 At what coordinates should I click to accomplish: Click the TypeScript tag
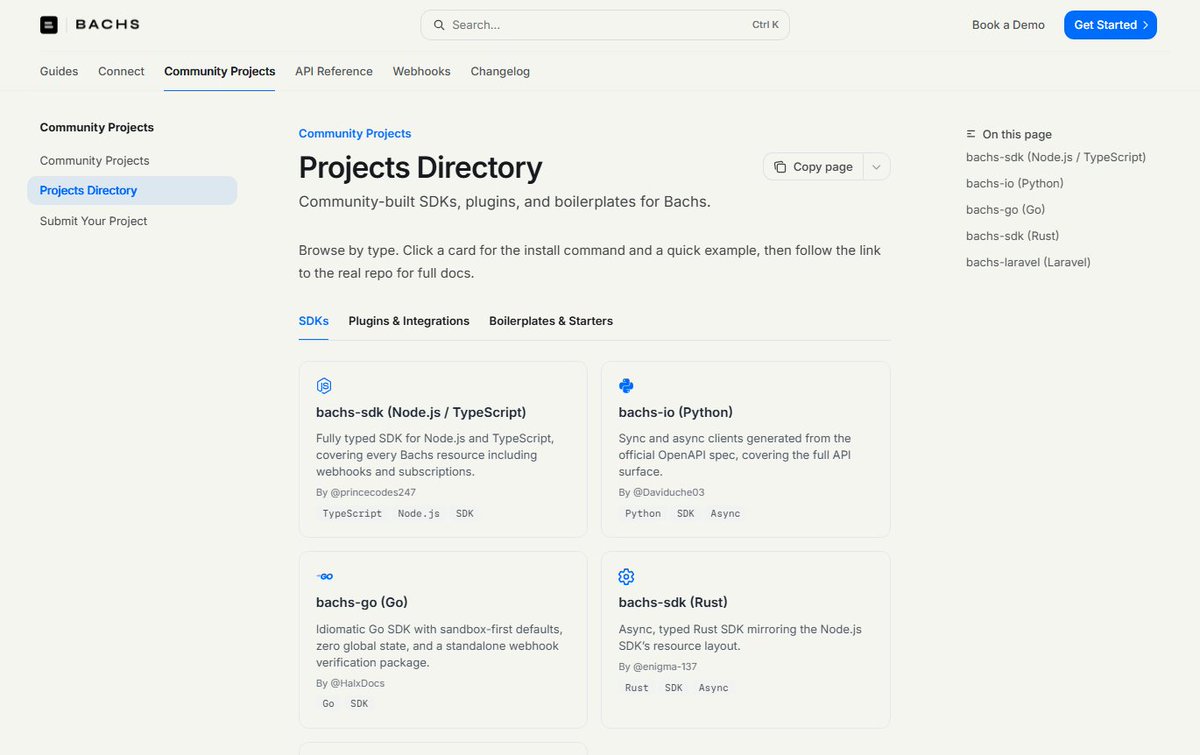[x=352, y=513]
